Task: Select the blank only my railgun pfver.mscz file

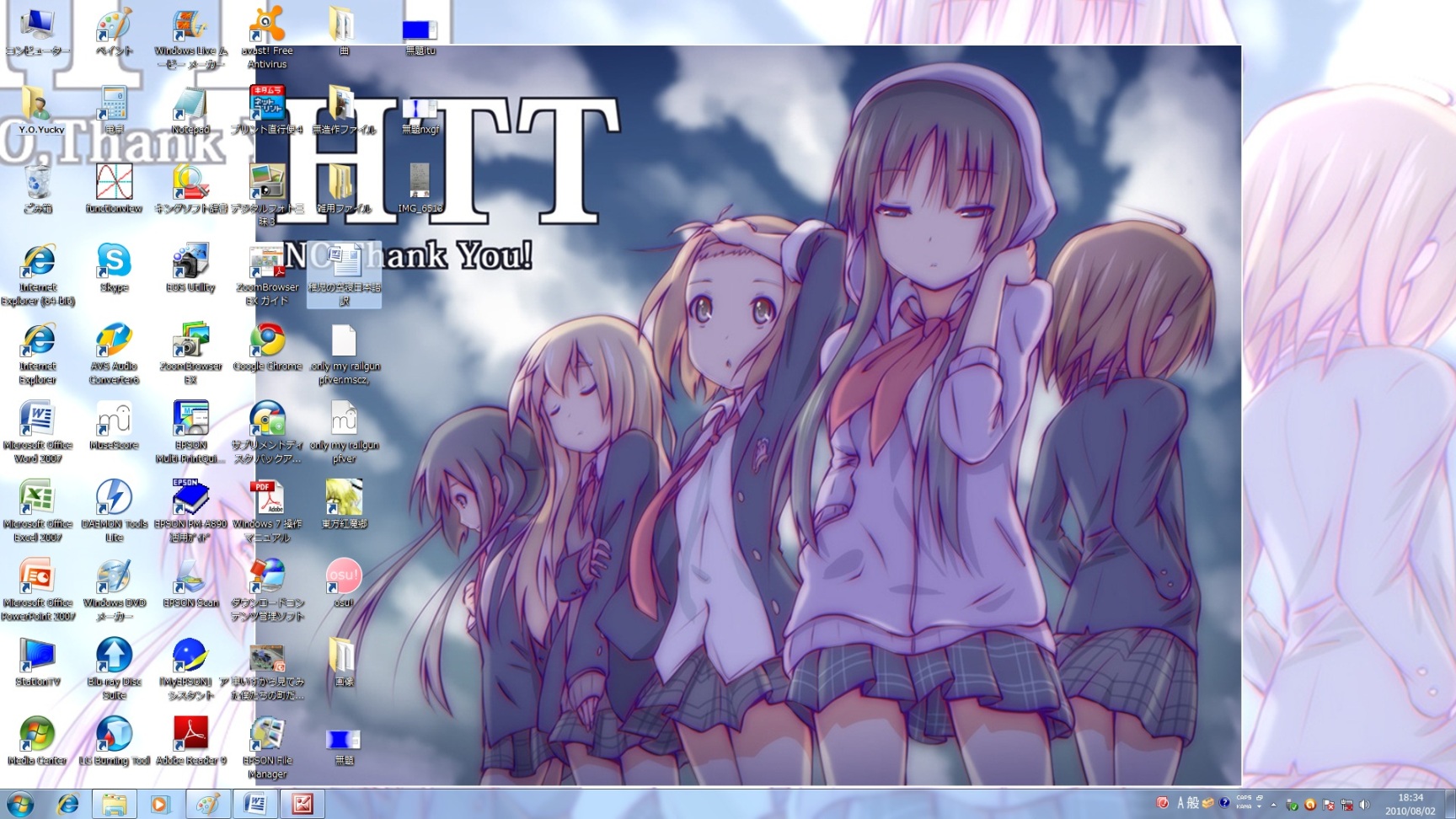Action: tap(344, 354)
